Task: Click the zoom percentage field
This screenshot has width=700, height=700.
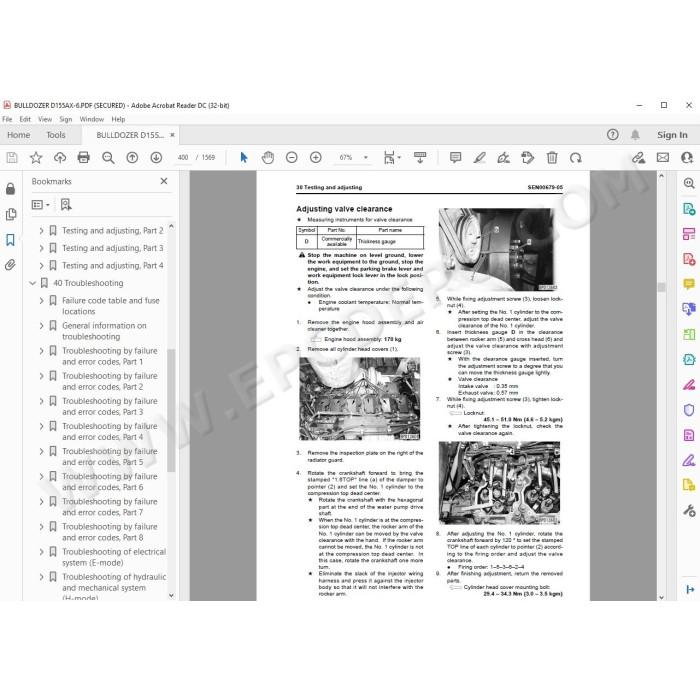Action: click(346, 158)
